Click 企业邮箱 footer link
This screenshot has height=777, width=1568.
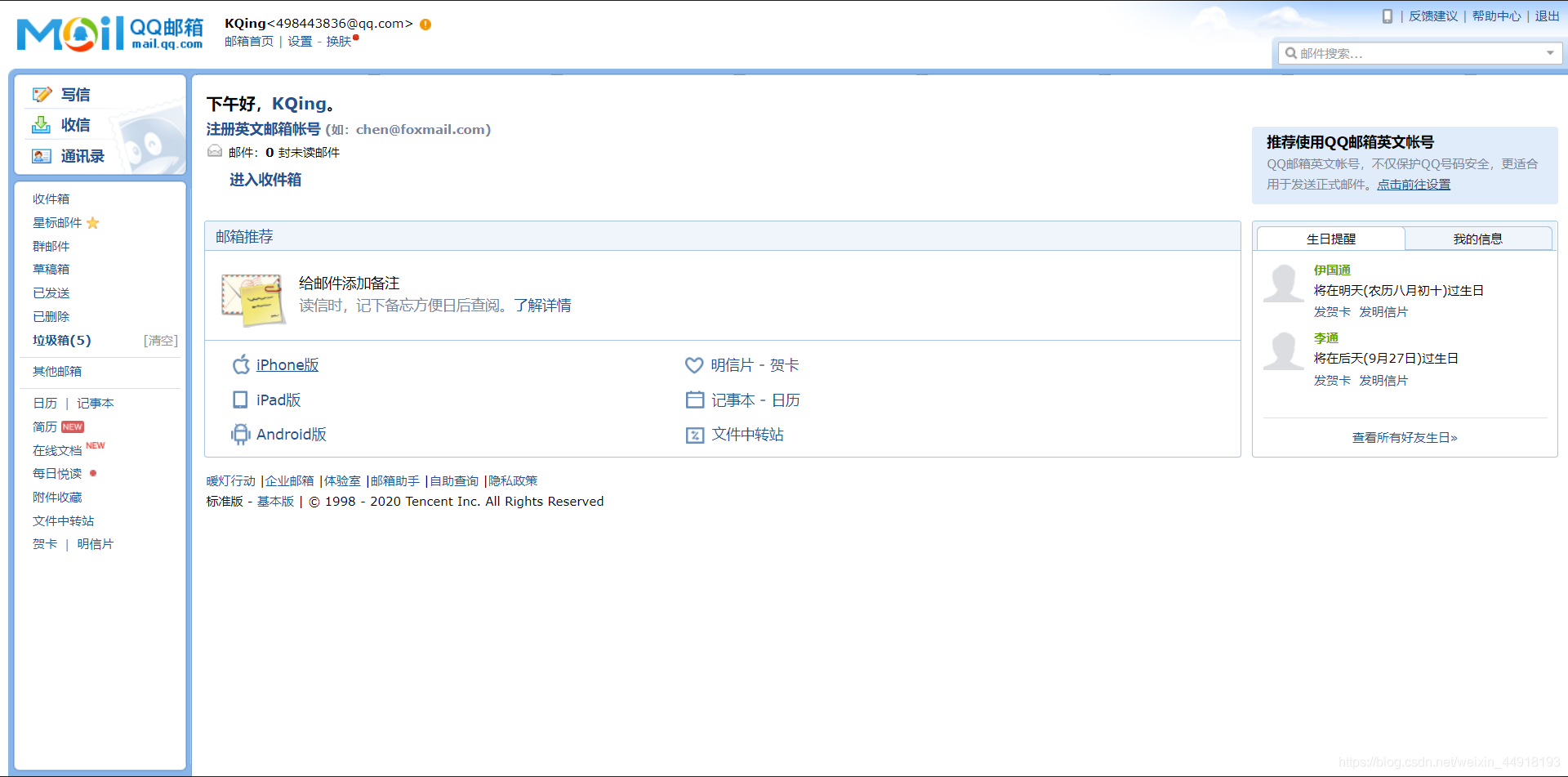289,481
